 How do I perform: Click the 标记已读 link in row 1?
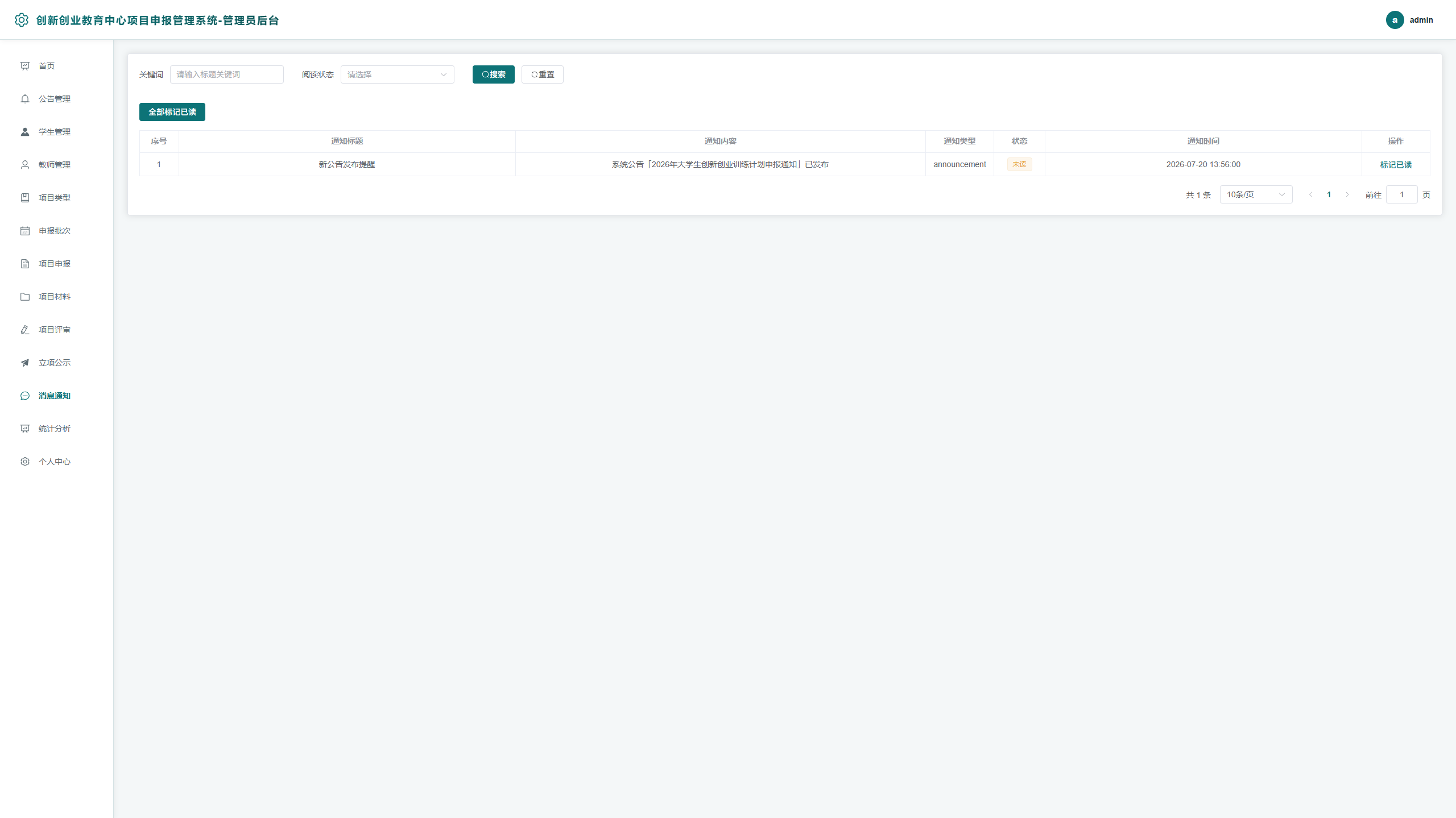[1396, 165]
